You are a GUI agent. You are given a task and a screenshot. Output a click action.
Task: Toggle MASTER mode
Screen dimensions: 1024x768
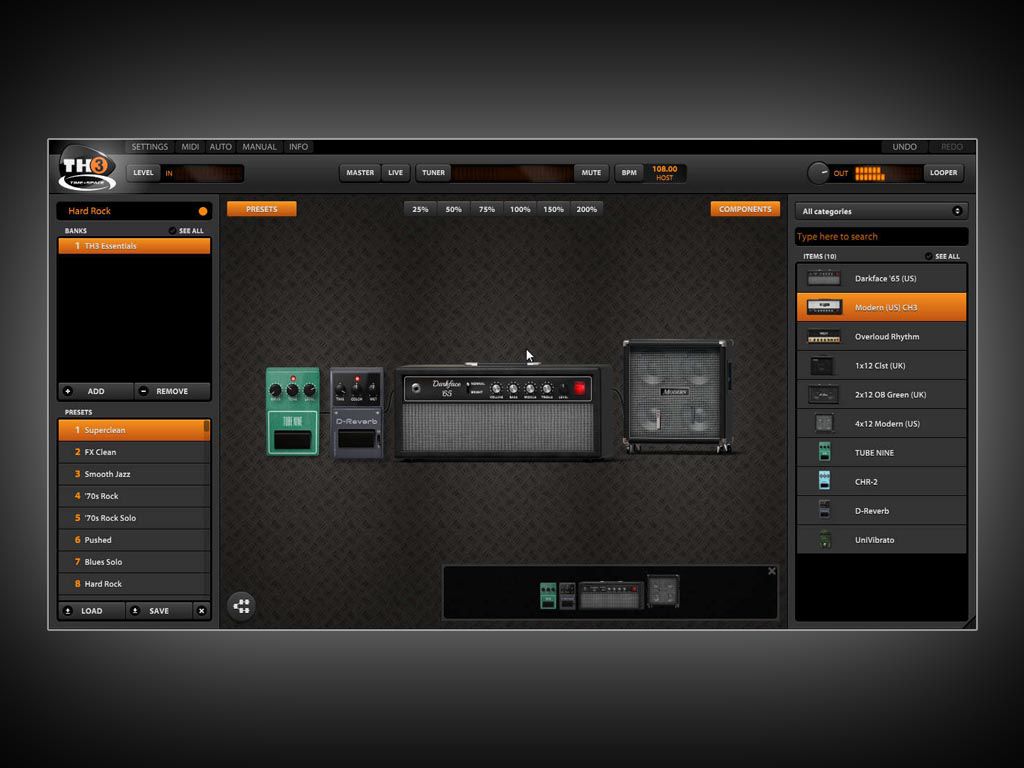pyautogui.click(x=360, y=172)
